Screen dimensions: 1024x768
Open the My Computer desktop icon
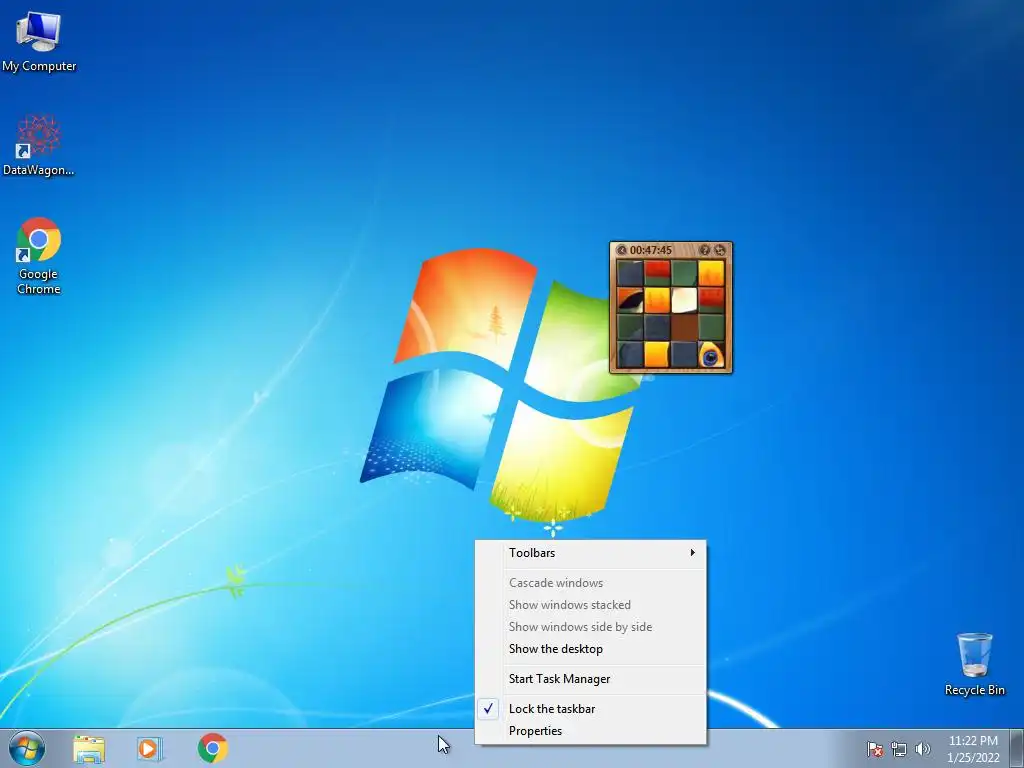point(39,40)
